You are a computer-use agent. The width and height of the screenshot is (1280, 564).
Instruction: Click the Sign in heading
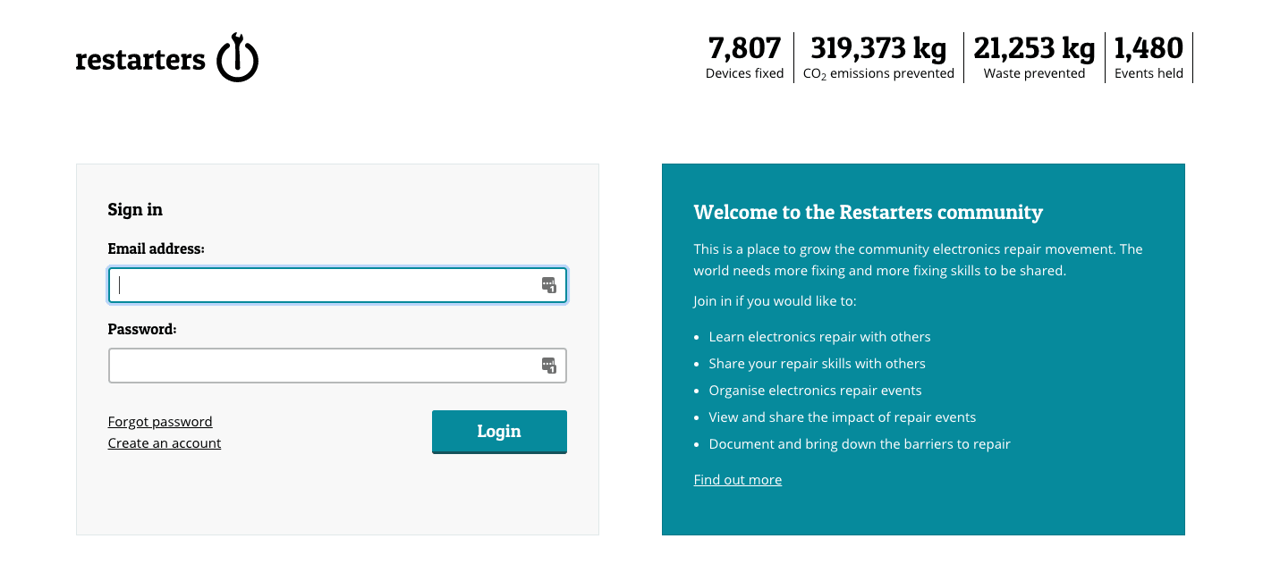click(x=135, y=209)
